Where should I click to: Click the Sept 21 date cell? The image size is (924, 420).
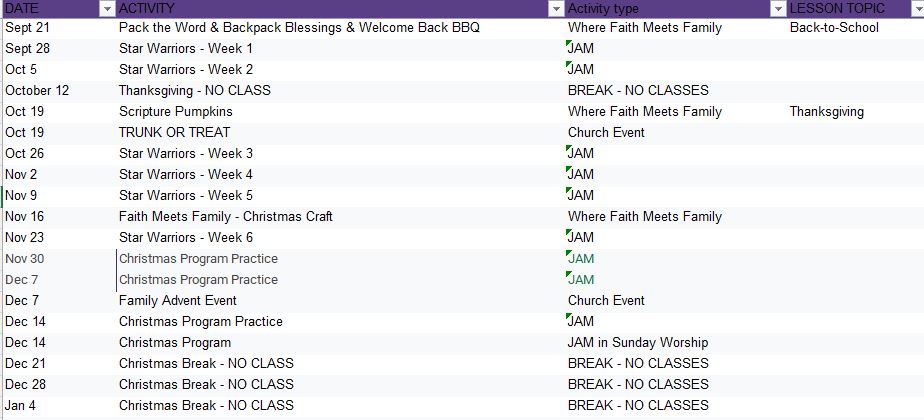tap(30, 28)
